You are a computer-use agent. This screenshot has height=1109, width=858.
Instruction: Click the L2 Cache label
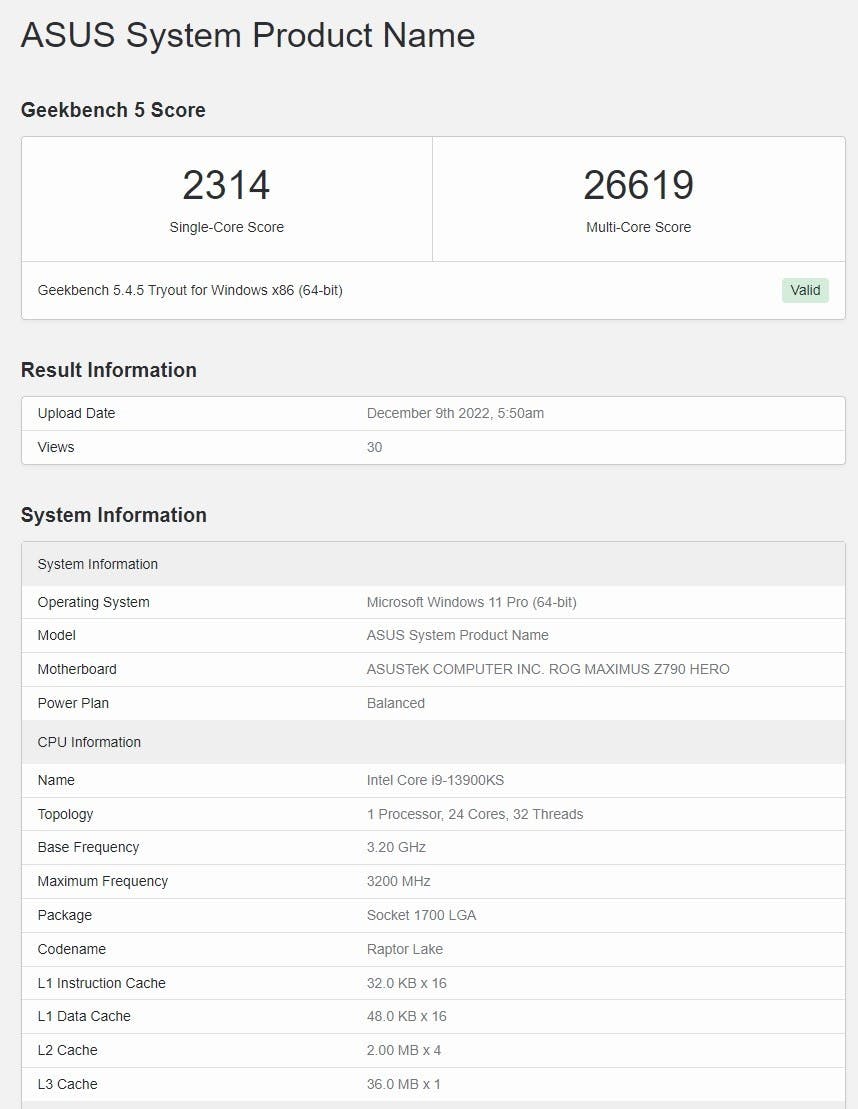point(67,1050)
